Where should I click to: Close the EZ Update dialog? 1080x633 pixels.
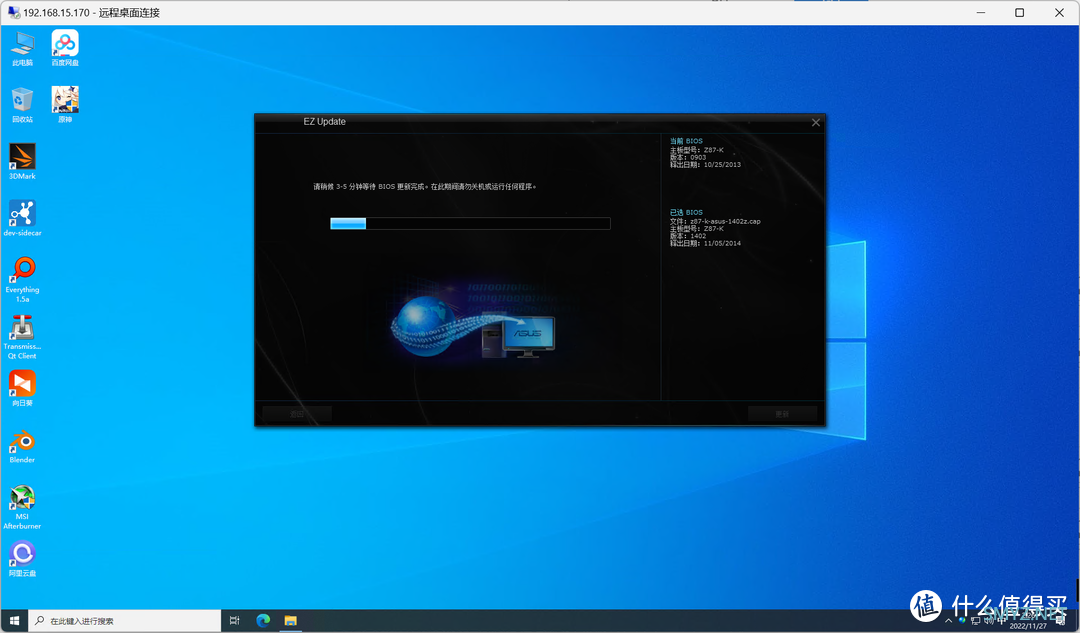816,123
